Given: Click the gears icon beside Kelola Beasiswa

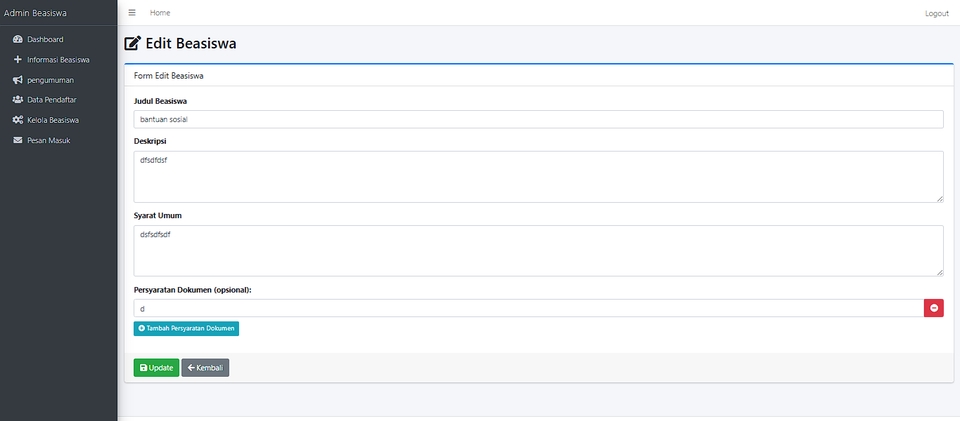Looking at the screenshot, I should click(17, 120).
